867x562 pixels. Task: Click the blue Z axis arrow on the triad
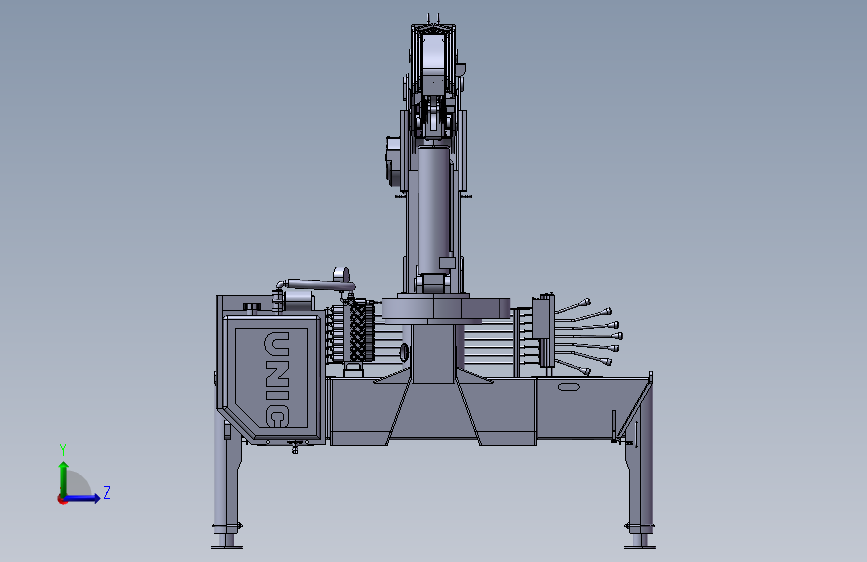82,498
